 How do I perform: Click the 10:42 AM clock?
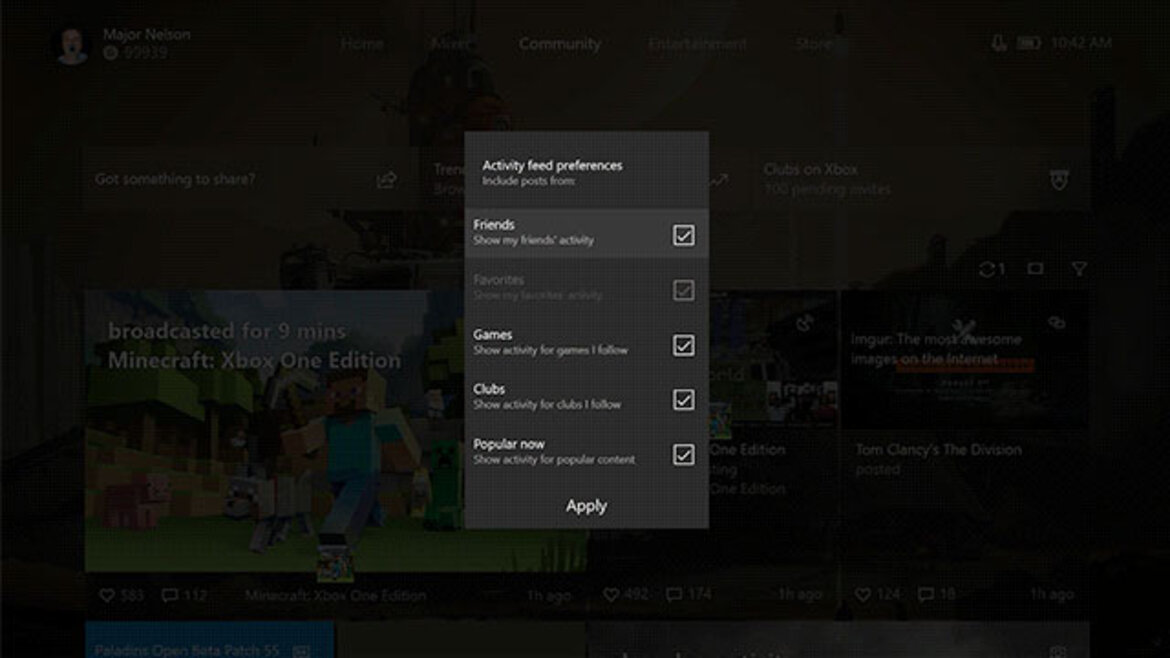1081,43
